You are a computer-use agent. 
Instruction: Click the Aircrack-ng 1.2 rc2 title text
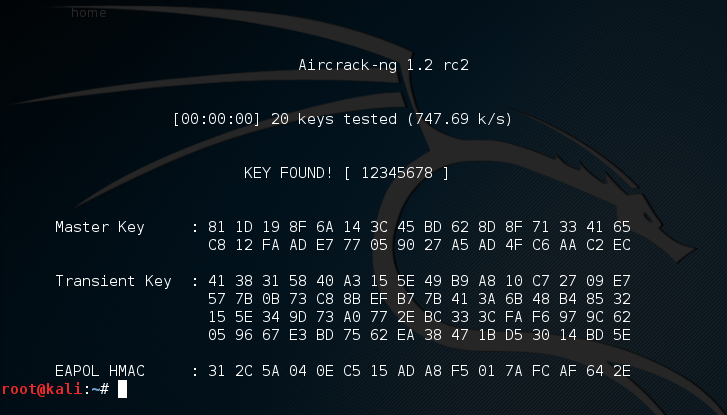pyautogui.click(x=384, y=65)
